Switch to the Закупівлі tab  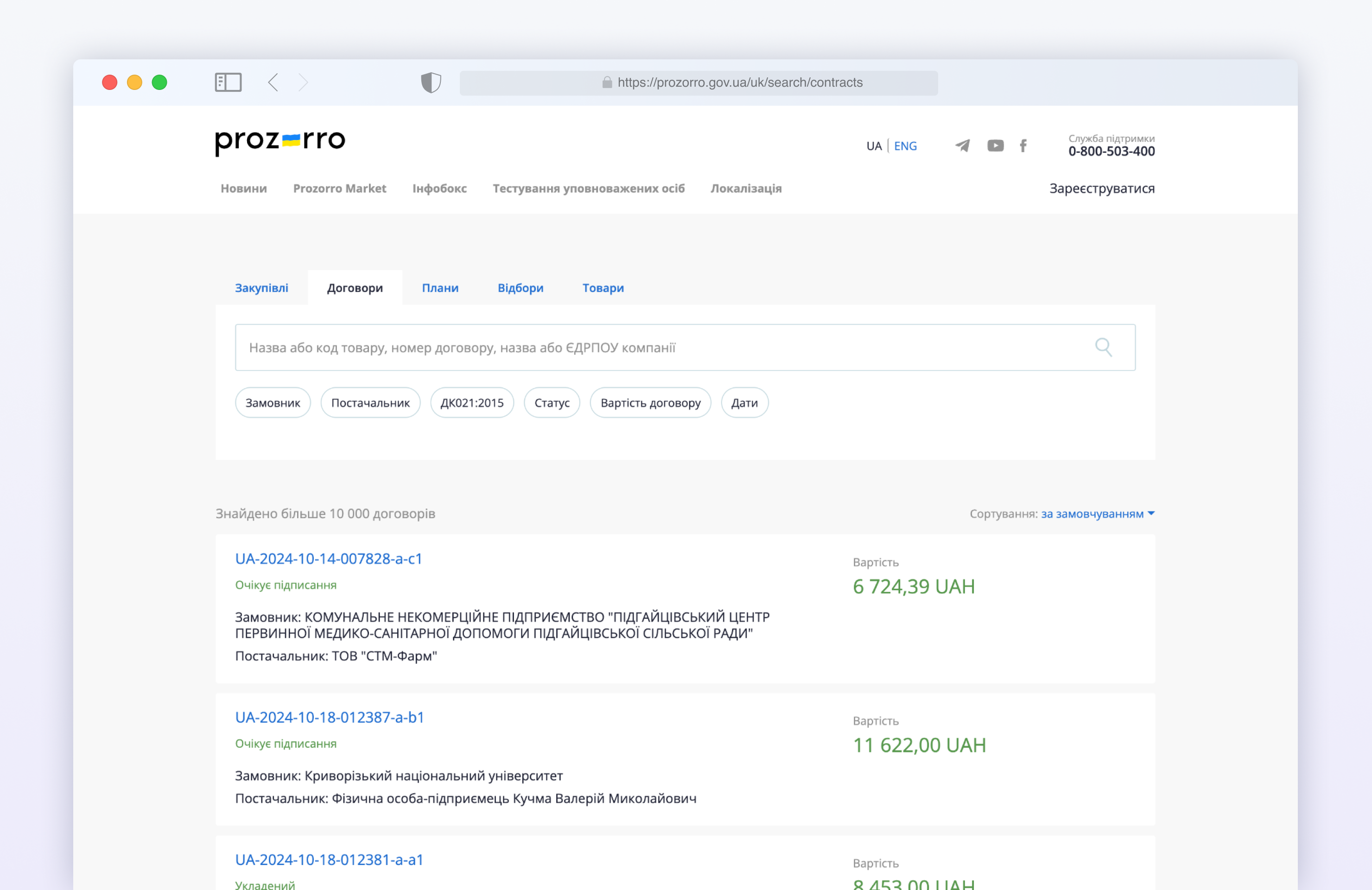tap(261, 288)
